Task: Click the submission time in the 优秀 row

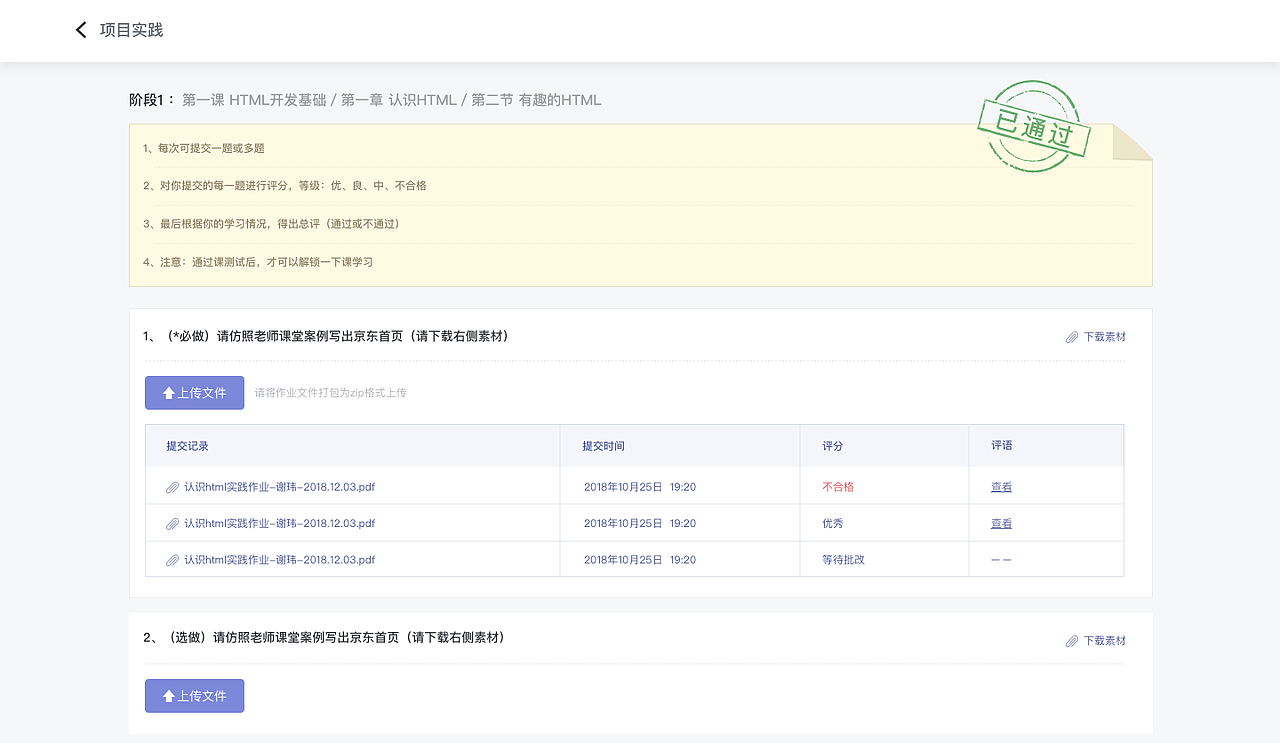Action: [640, 523]
